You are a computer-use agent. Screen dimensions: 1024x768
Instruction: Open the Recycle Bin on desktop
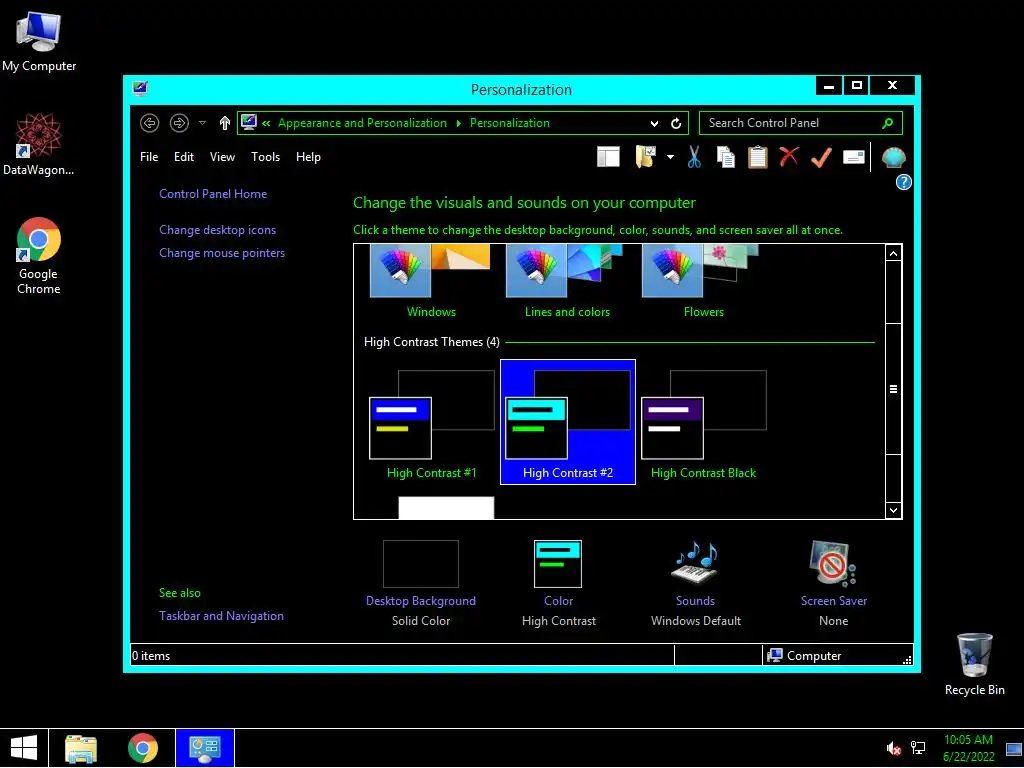pyautogui.click(x=974, y=664)
